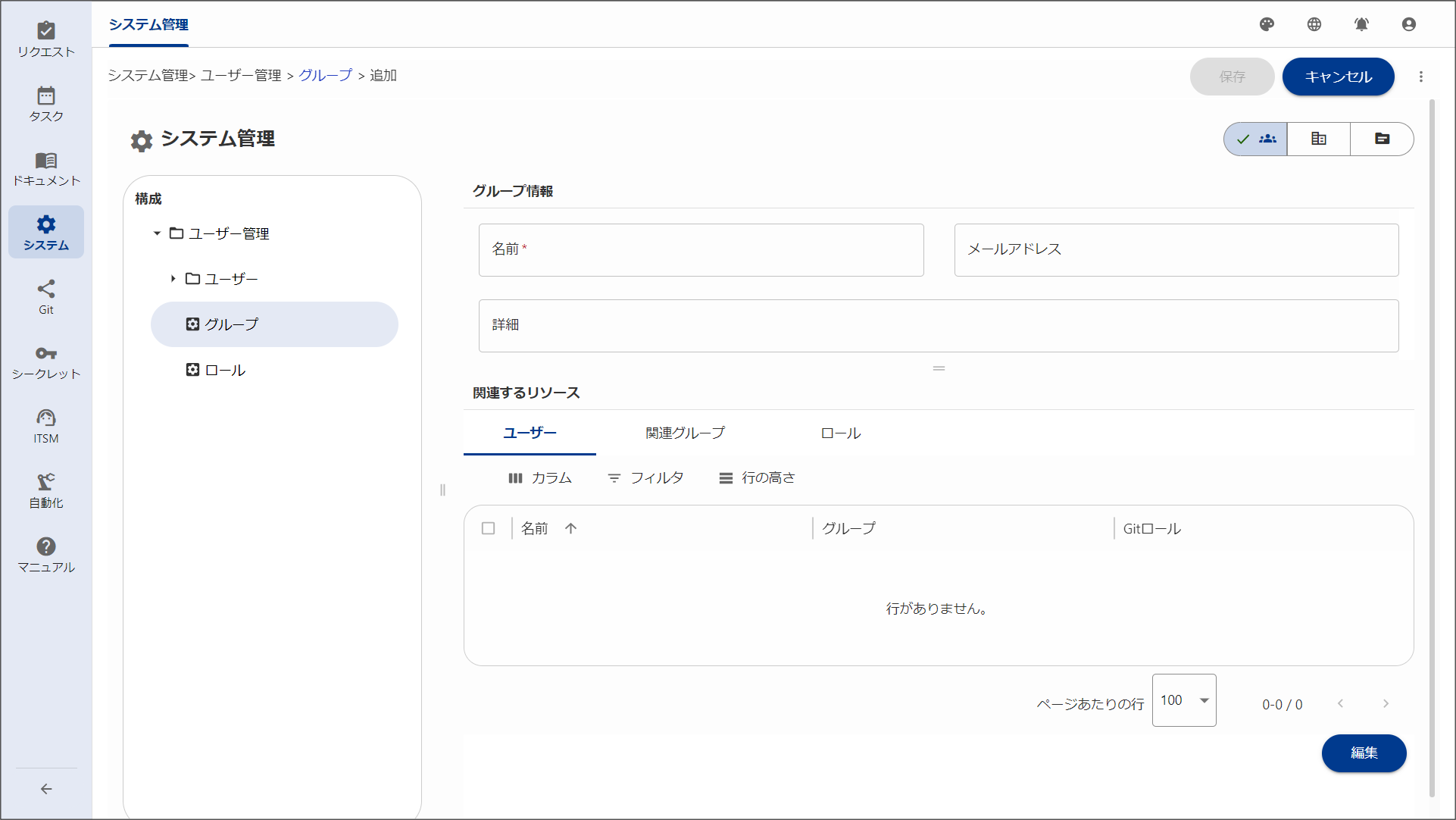
Task: Open the user account icon
Action: [x=1409, y=24]
